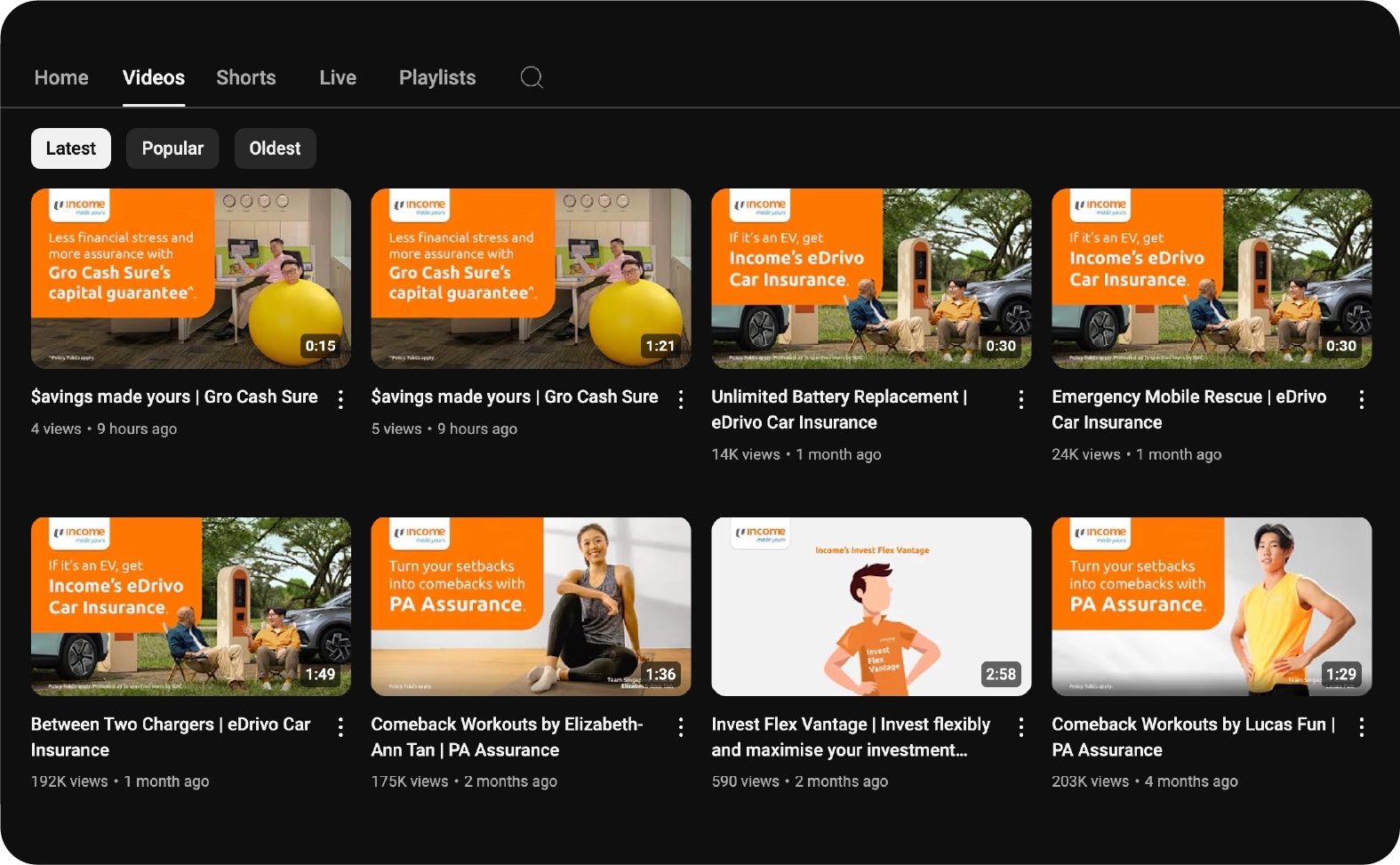The image size is (1400, 865).
Task: Play the Unlimited Battery Replacement thumbnail
Action: (x=871, y=278)
